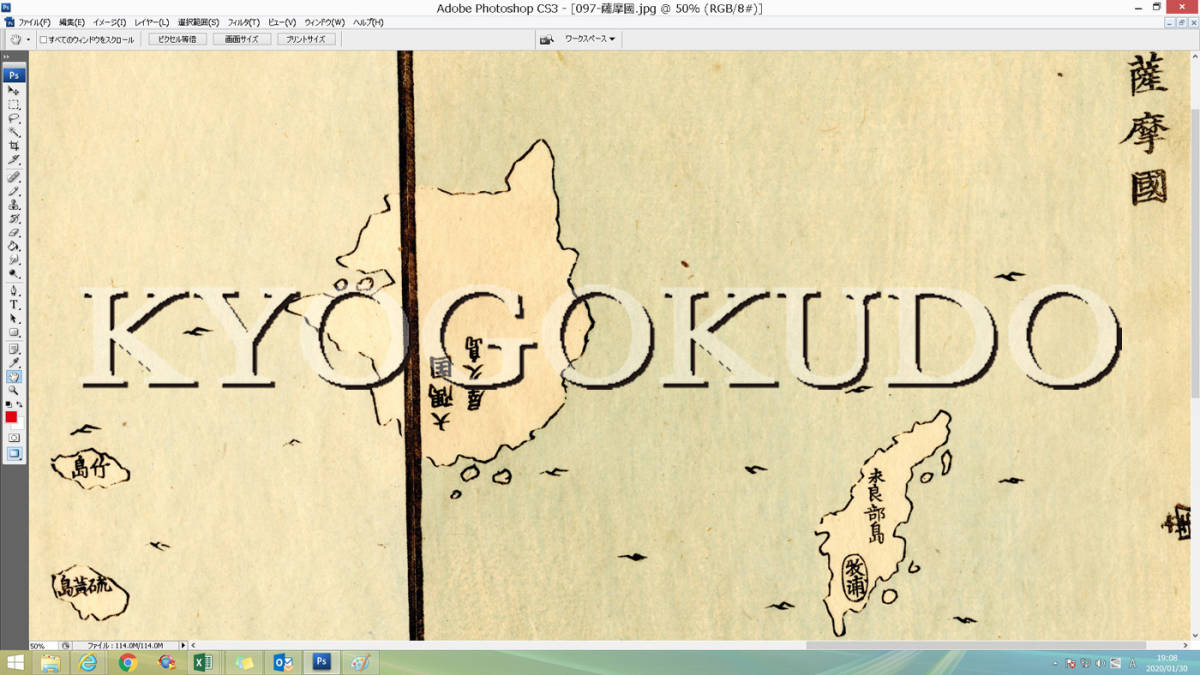The width and height of the screenshot is (1200, 675).
Task: Change the screen mode
Action: coord(14,453)
